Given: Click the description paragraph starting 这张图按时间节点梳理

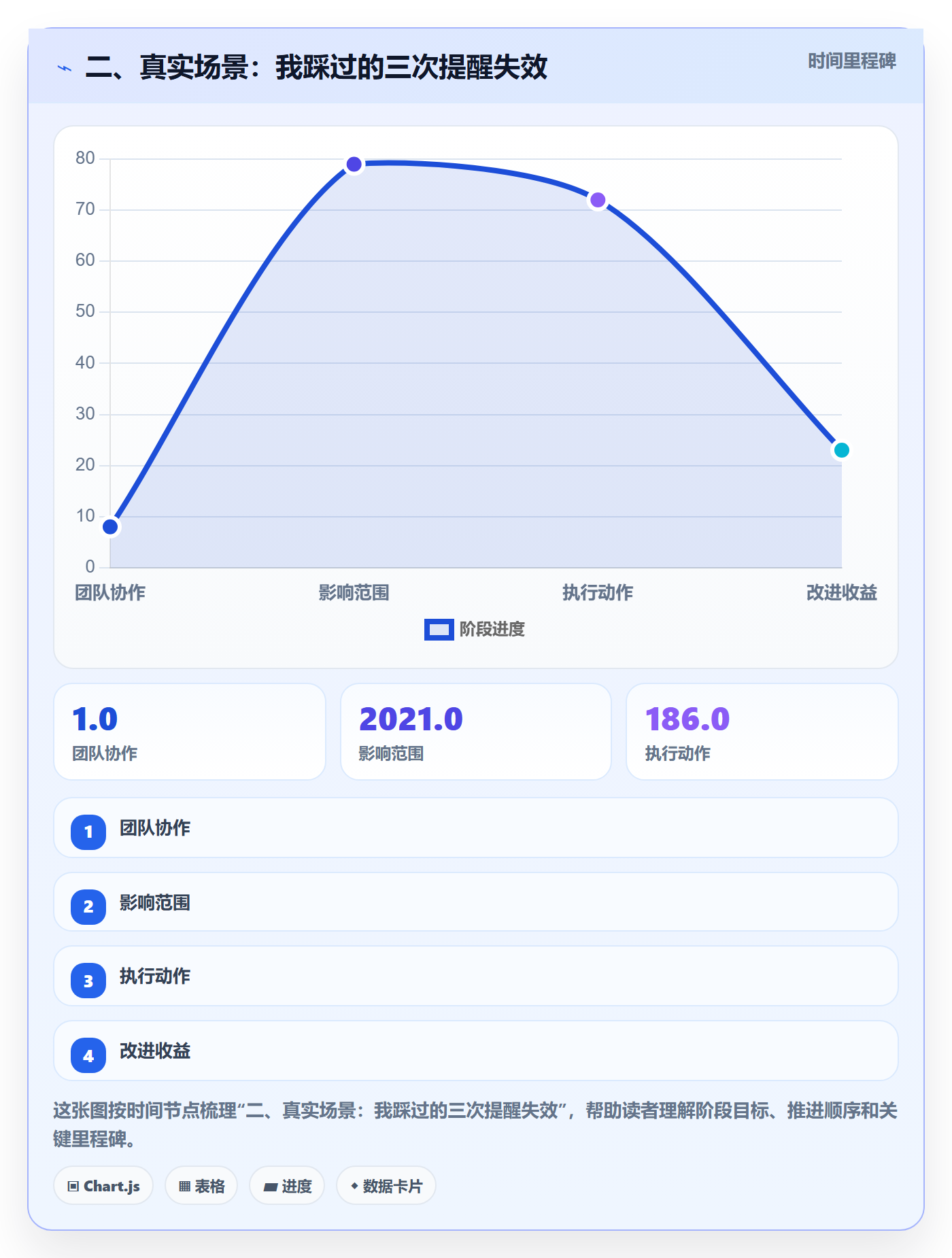Looking at the screenshot, I should 475,1125.
